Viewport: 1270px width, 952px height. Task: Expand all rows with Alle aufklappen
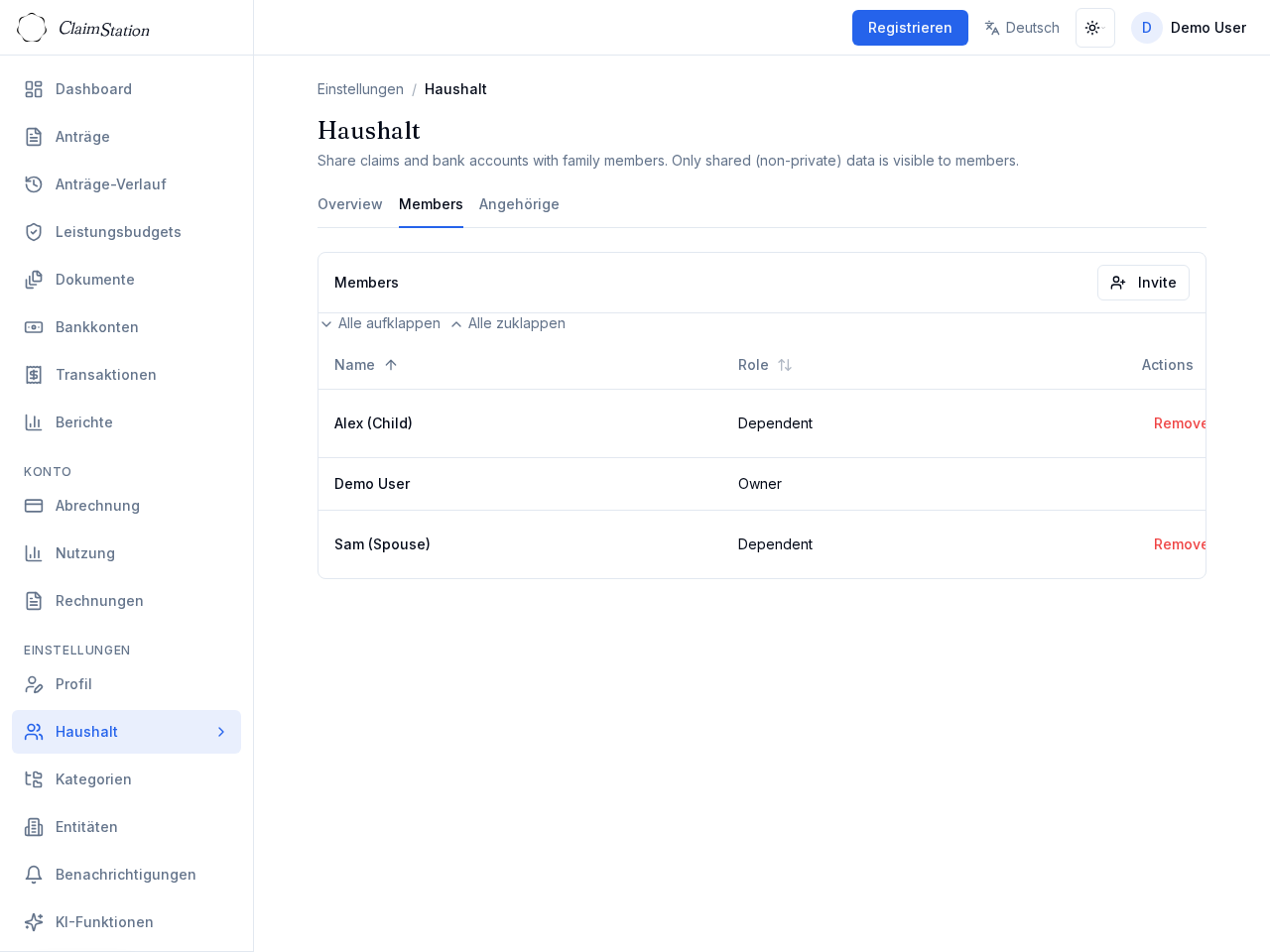[x=380, y=323]
